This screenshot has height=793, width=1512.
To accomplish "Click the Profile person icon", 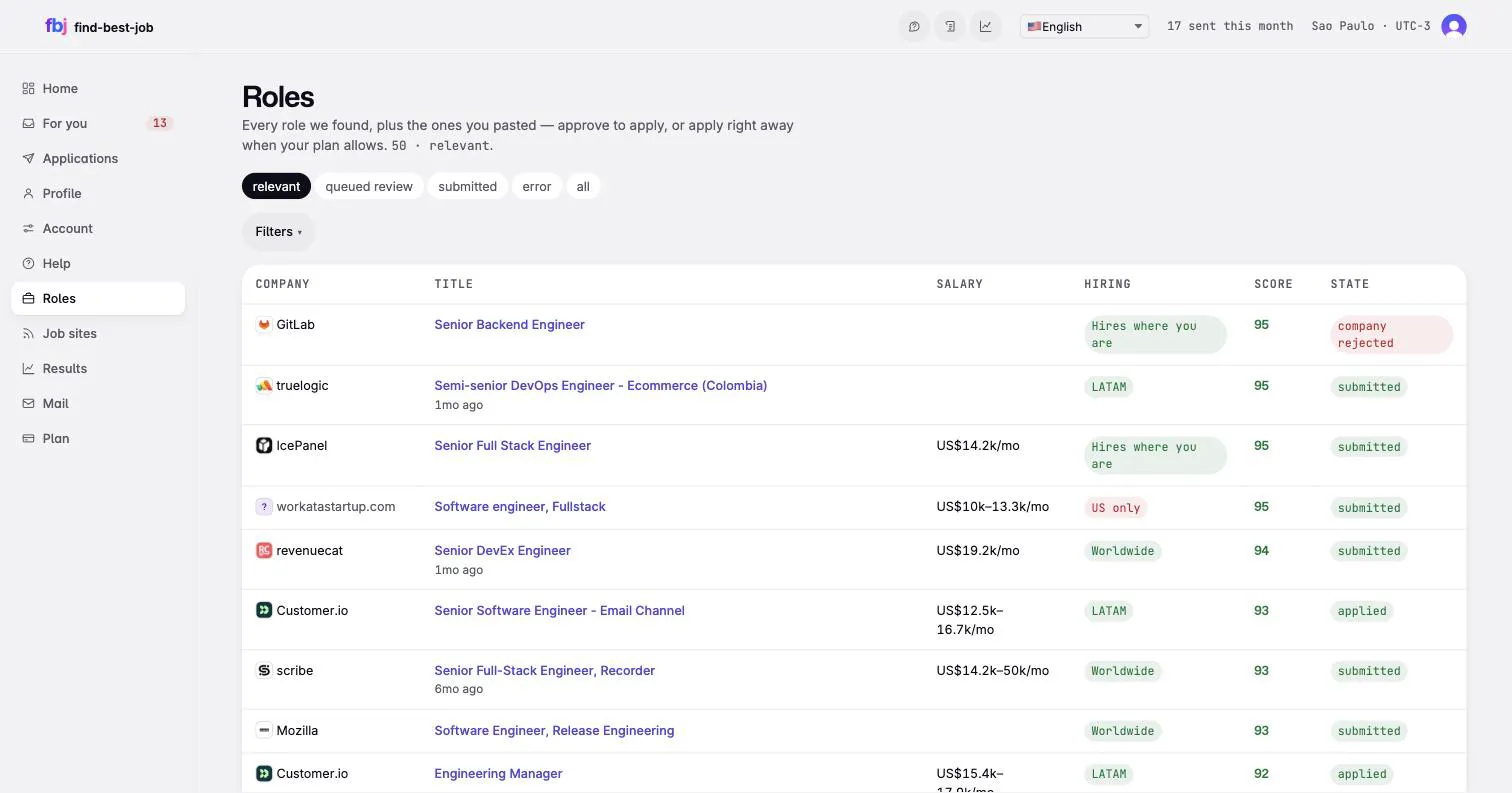I will pyautogui.click(x=28, y=194).
